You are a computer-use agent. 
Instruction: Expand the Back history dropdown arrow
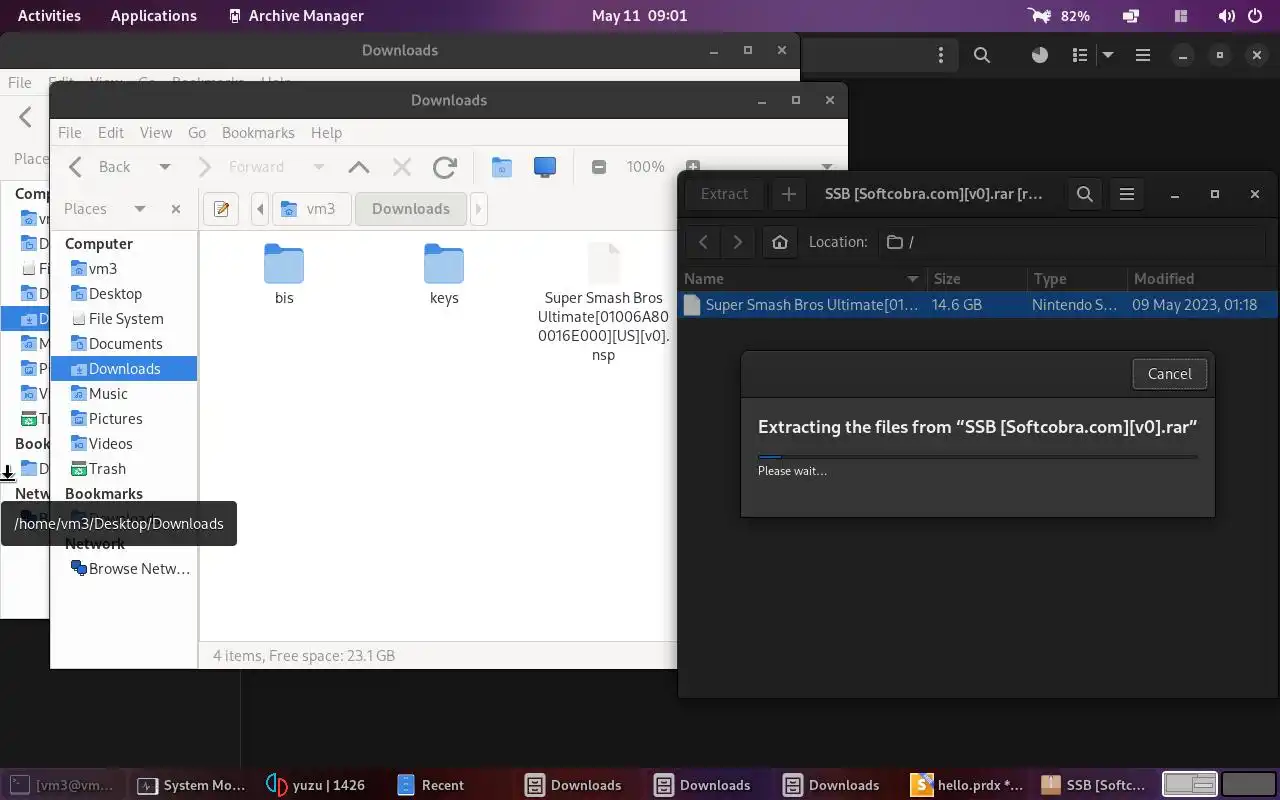[x=165, y=167]
